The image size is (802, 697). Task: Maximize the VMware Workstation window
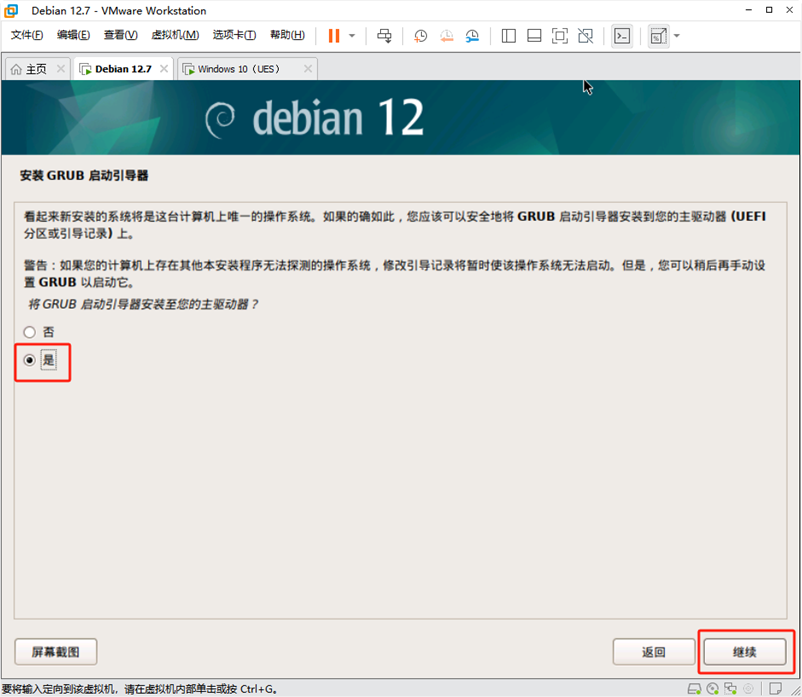click(x=769, y=10)
